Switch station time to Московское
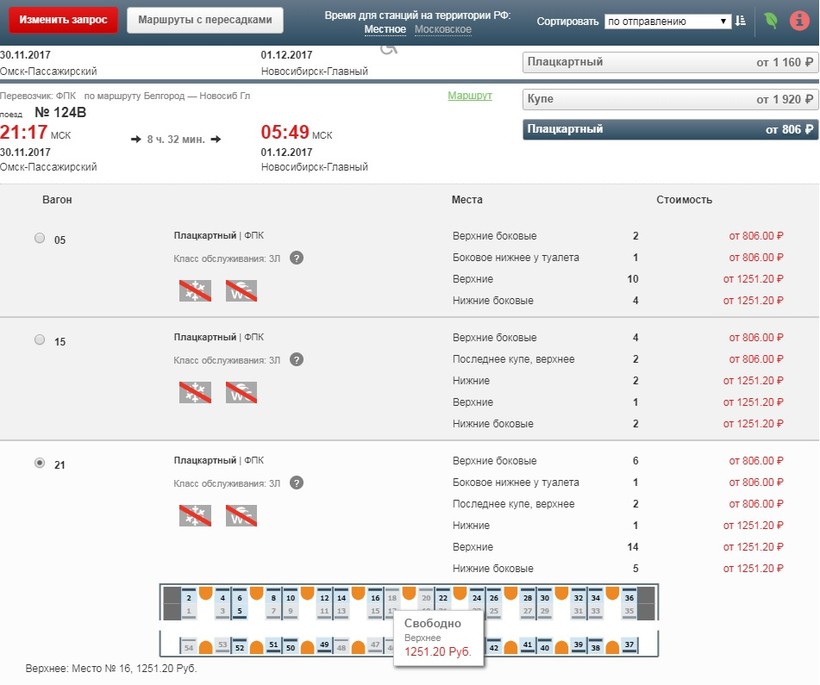Image resolution: width=820 pixels, height=685 pixels. (443, 30)
